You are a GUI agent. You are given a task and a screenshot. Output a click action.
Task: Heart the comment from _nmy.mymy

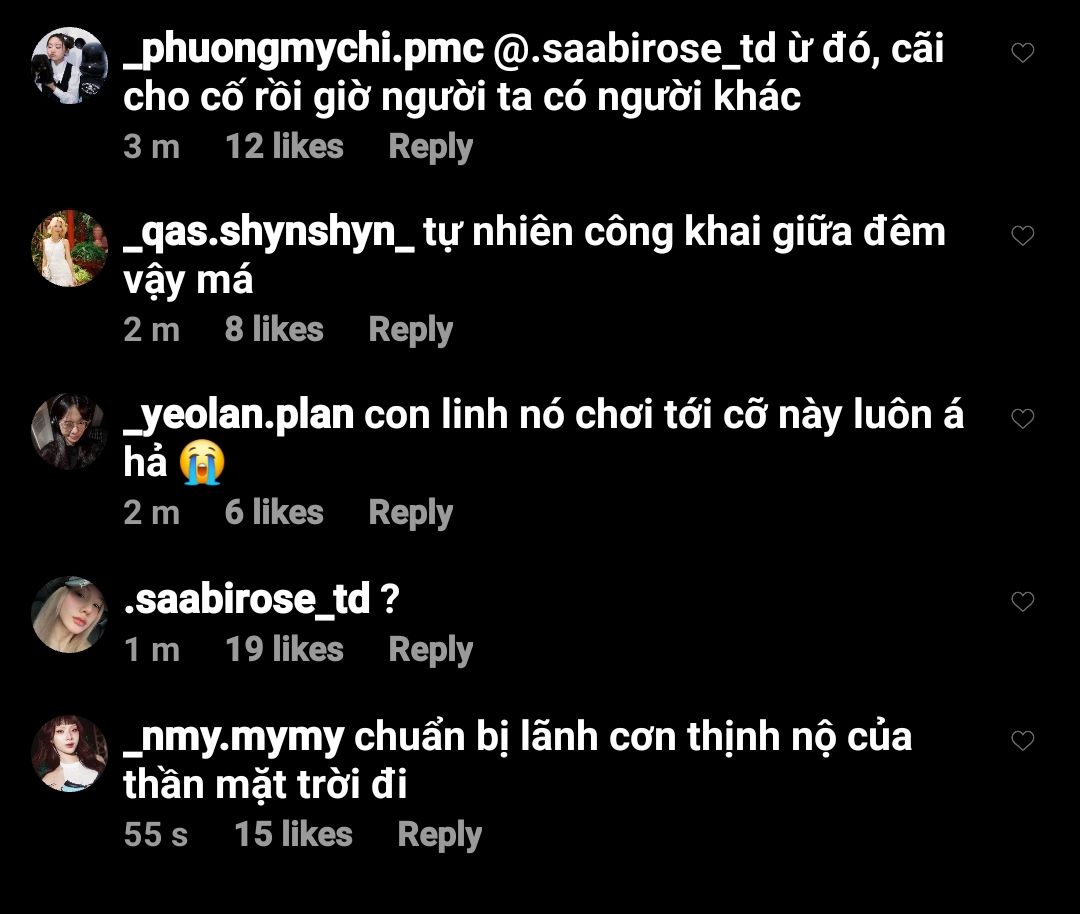(x=1022, y=740)
